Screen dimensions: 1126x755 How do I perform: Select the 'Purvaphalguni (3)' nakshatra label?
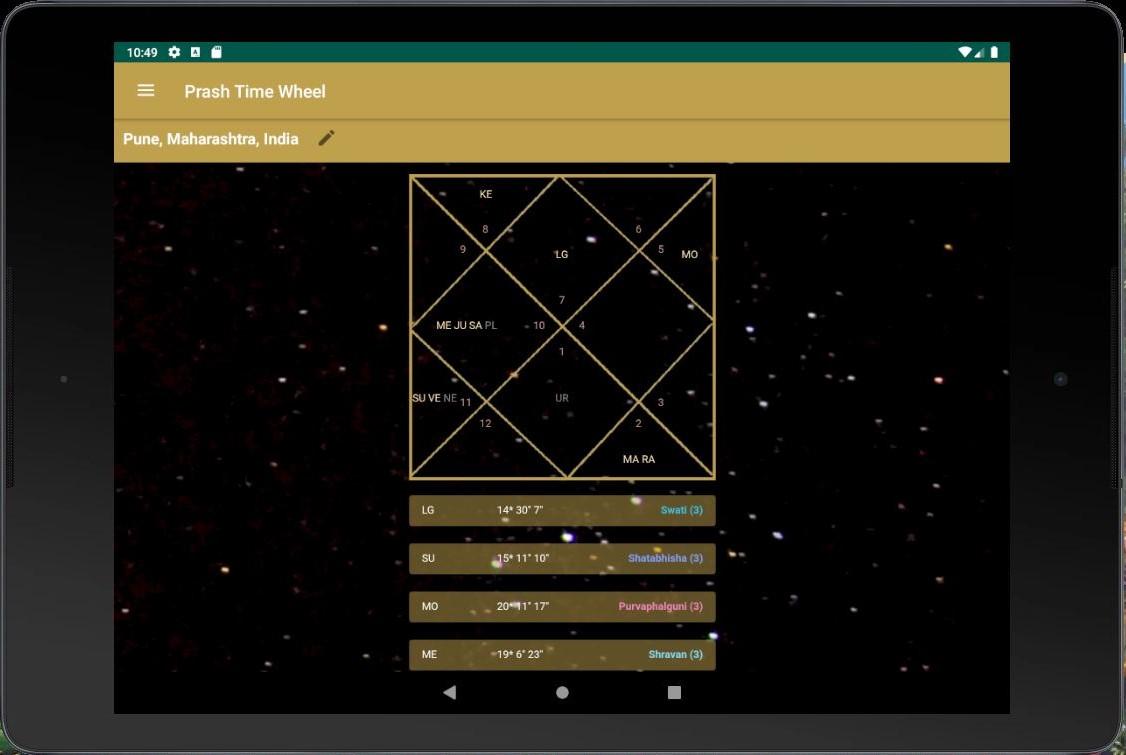[661, 606]
